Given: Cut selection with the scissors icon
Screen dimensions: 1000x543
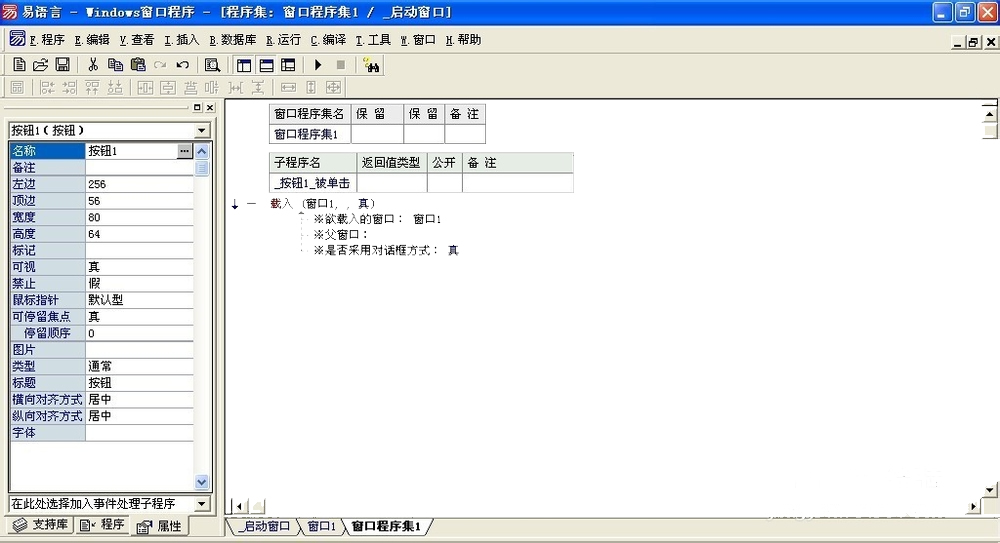Looking at the screenshot, I should (93, 64).
